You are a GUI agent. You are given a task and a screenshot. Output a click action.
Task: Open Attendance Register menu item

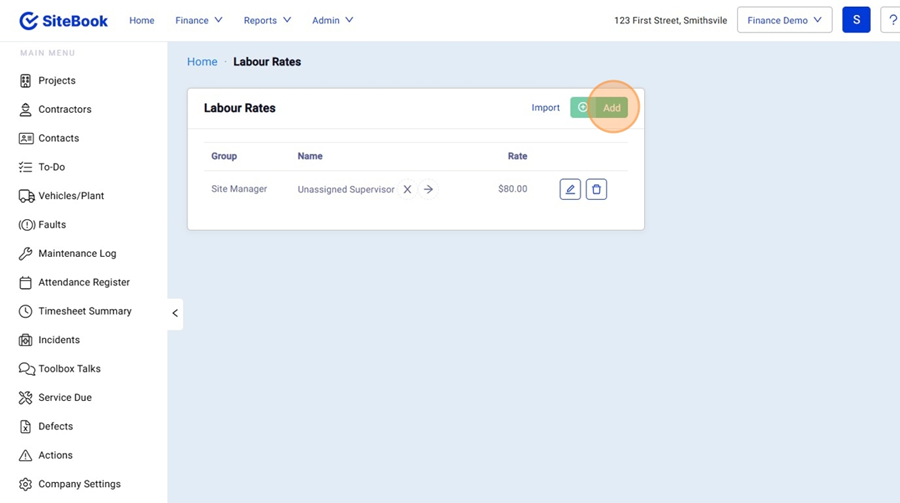[84, 283]
